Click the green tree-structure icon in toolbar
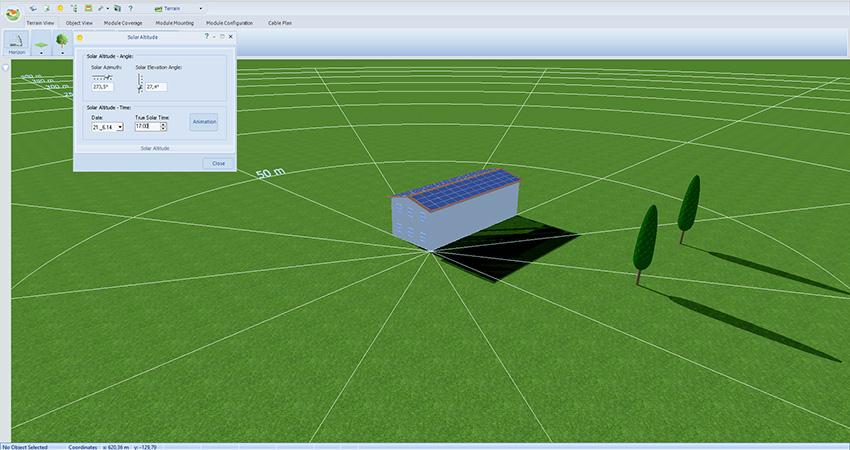 pyautogui.click(x=74, y=9)
